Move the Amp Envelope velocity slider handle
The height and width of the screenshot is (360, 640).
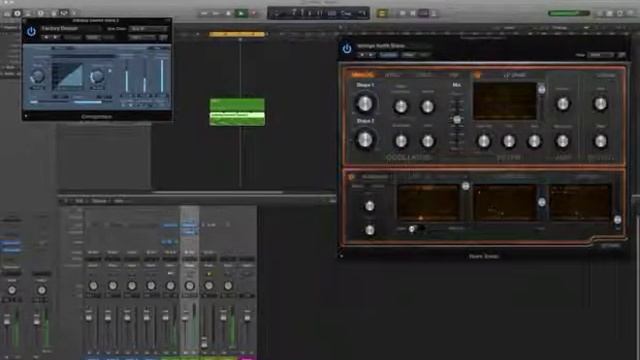click(618, 220)
